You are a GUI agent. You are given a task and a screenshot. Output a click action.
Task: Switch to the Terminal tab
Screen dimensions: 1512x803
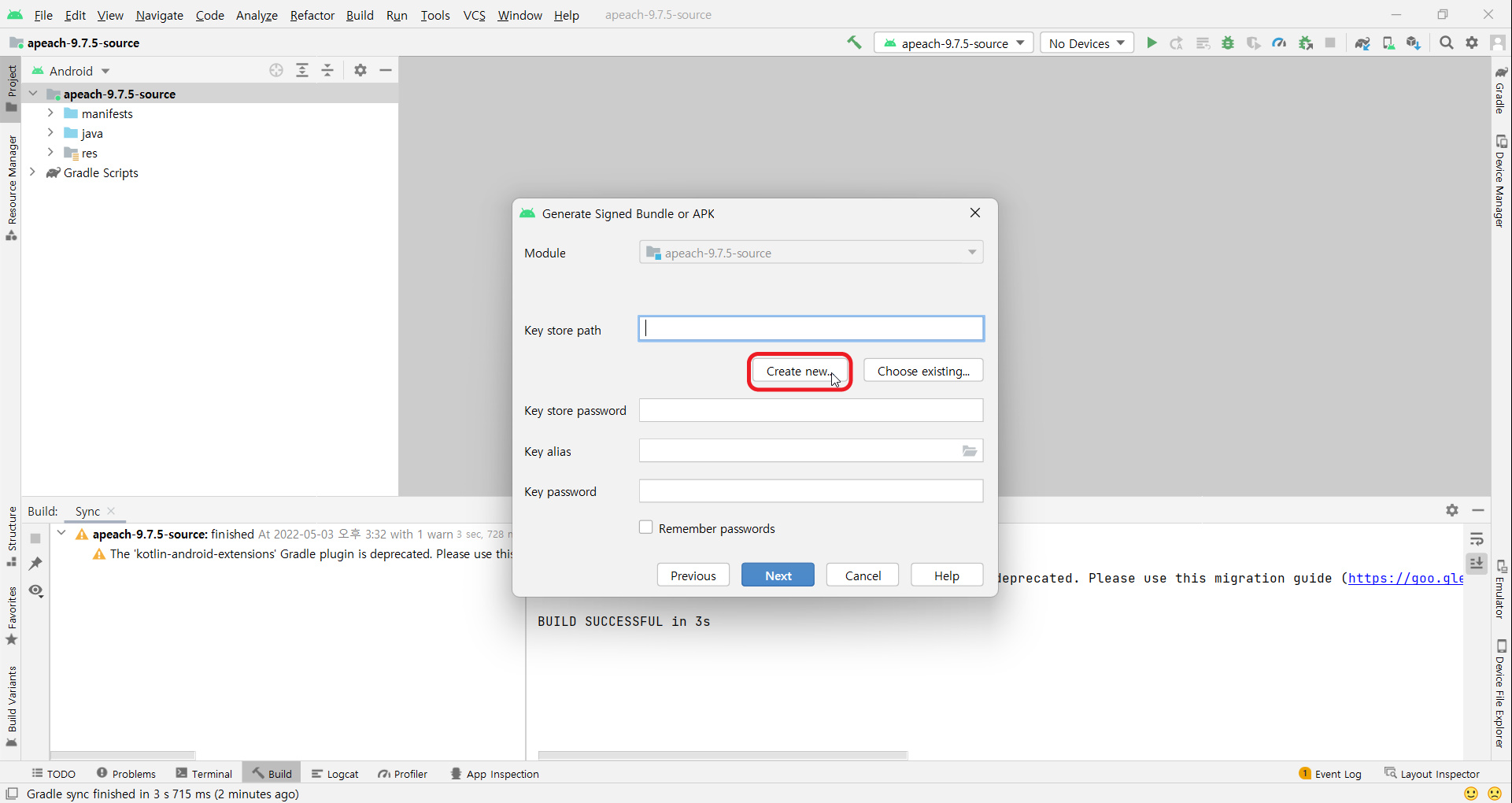pos(204,774)
